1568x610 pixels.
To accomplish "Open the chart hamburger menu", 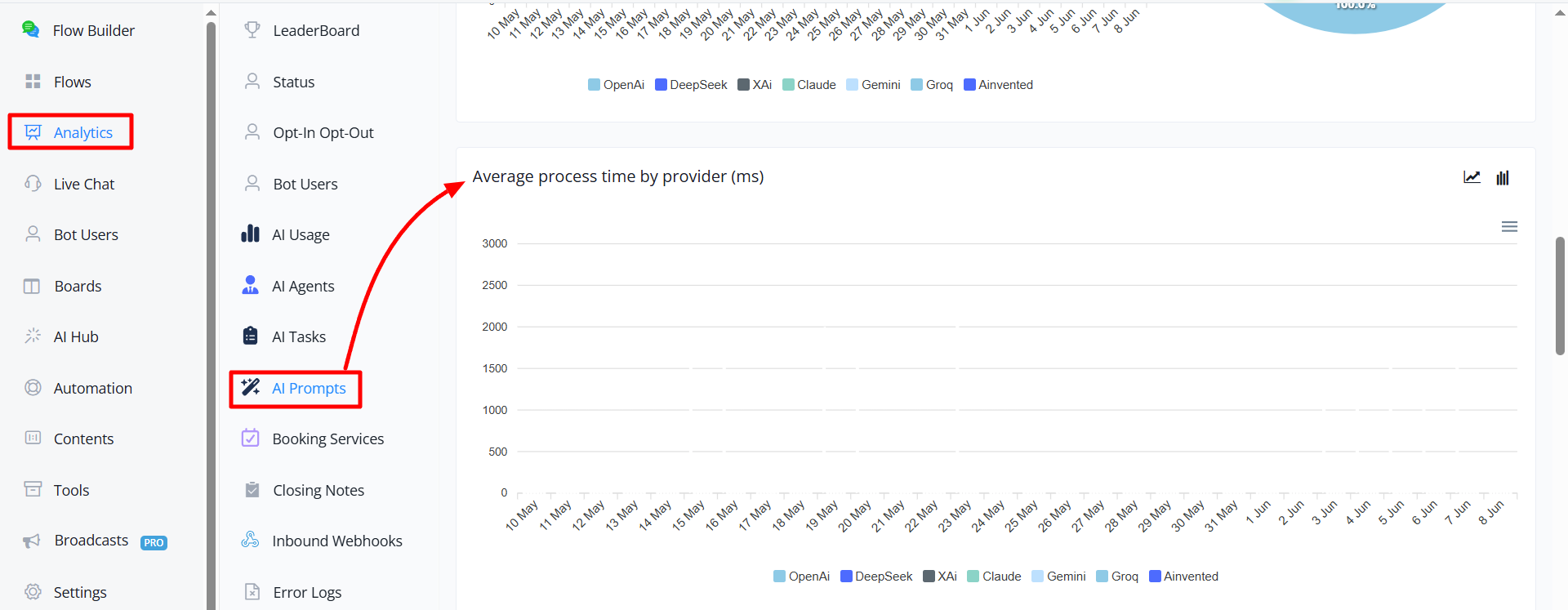I will (1509, 226).
